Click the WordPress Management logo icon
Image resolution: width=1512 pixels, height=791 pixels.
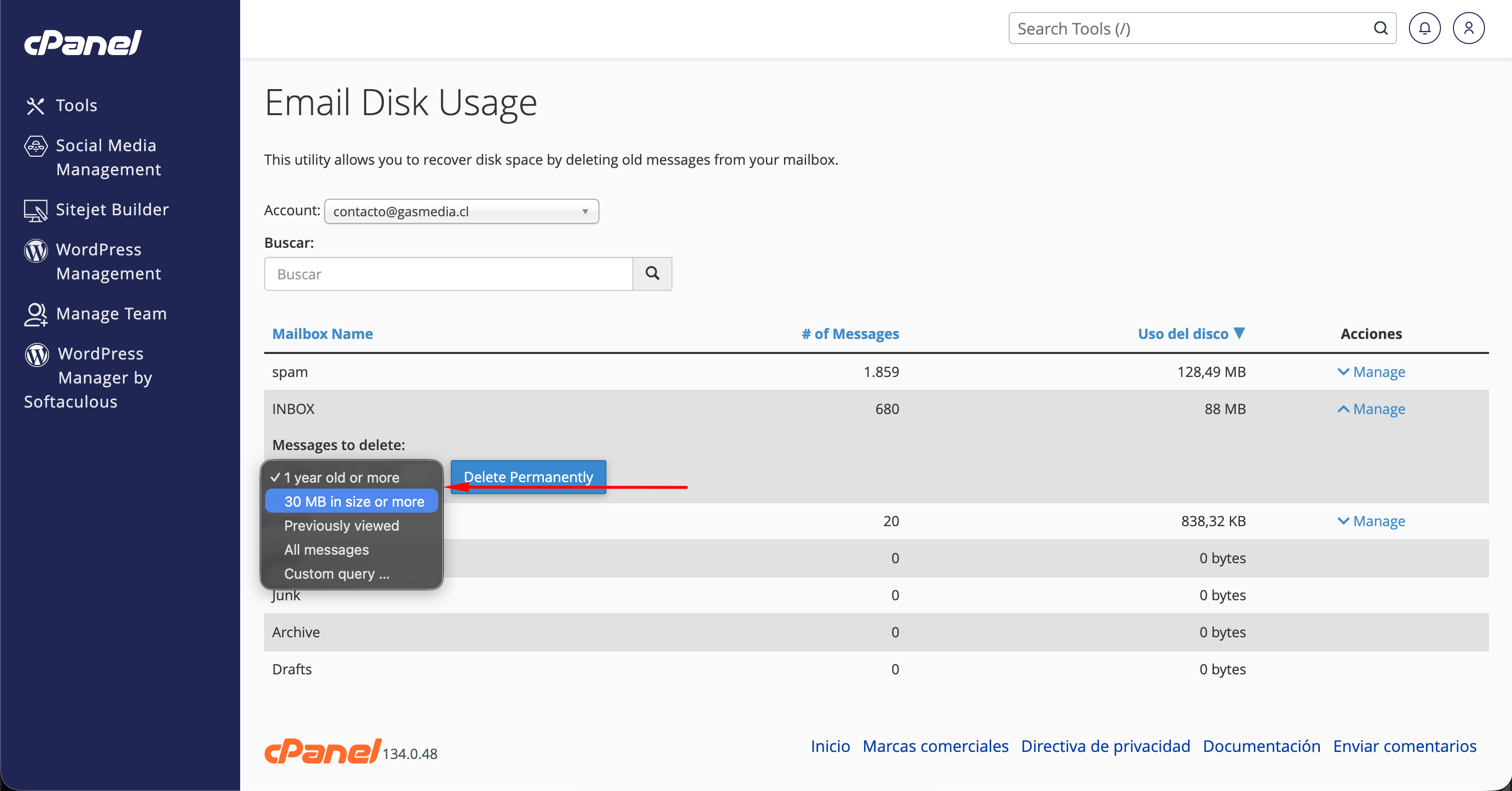click(36, 250)
